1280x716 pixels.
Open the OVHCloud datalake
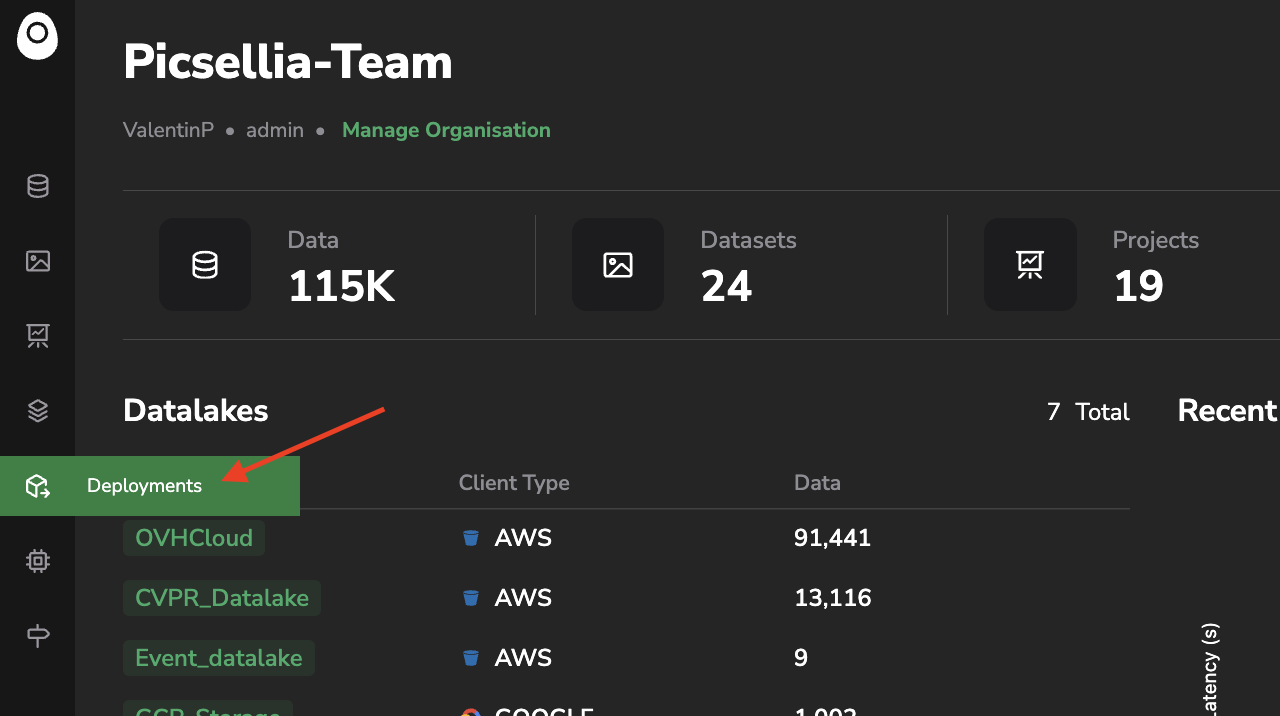pos(194,538)
